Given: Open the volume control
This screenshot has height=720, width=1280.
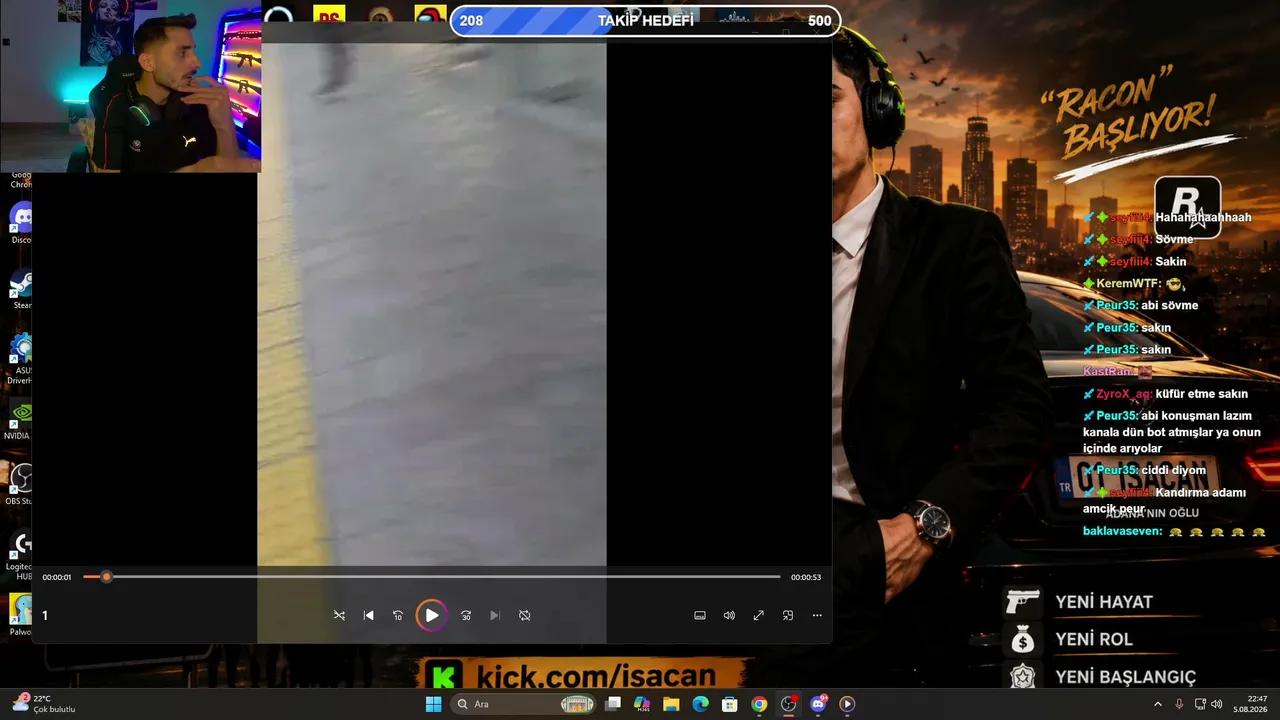Looking at the screenshot, I should click(x=729, y=615).
